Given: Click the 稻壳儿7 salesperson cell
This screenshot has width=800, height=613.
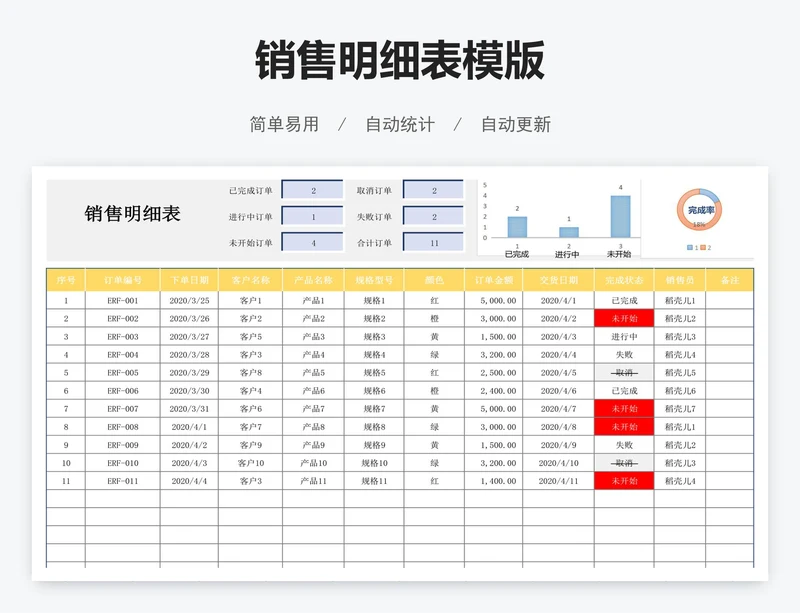Looking at the screenshot, I should [x=680, y=409].
